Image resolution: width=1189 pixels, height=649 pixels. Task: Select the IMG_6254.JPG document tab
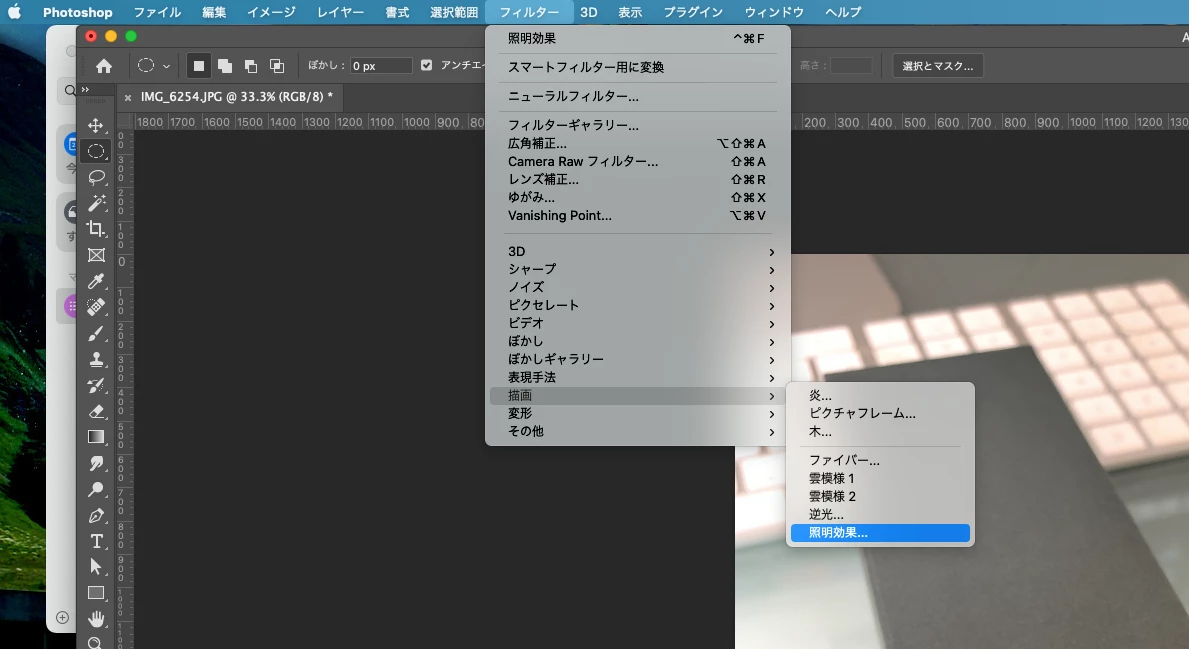coord(237,97)
